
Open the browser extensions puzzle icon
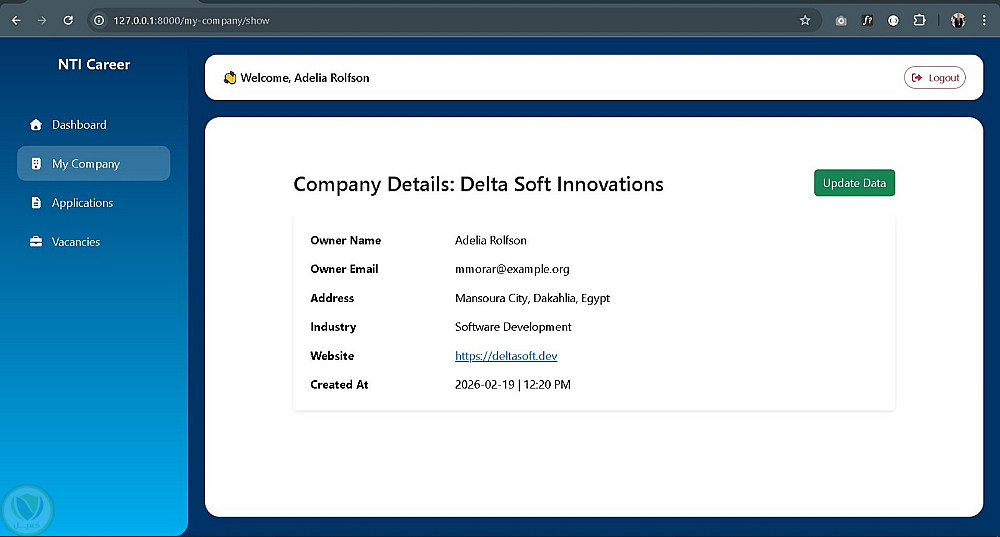(919, 20)
